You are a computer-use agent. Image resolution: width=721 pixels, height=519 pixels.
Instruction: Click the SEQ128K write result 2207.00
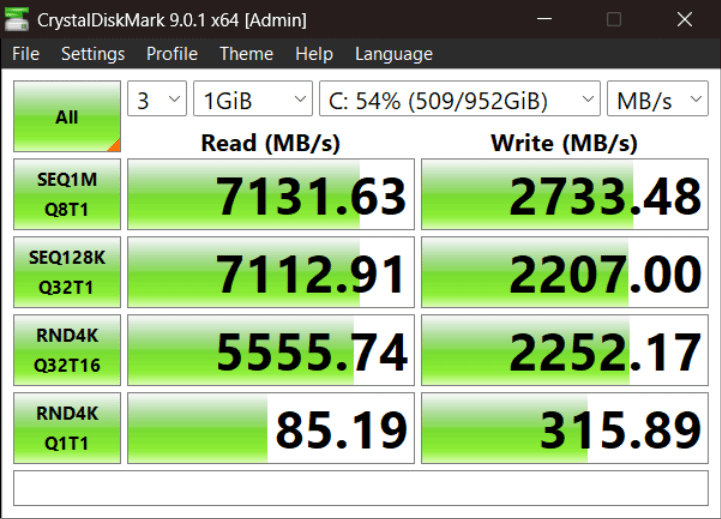565,272
